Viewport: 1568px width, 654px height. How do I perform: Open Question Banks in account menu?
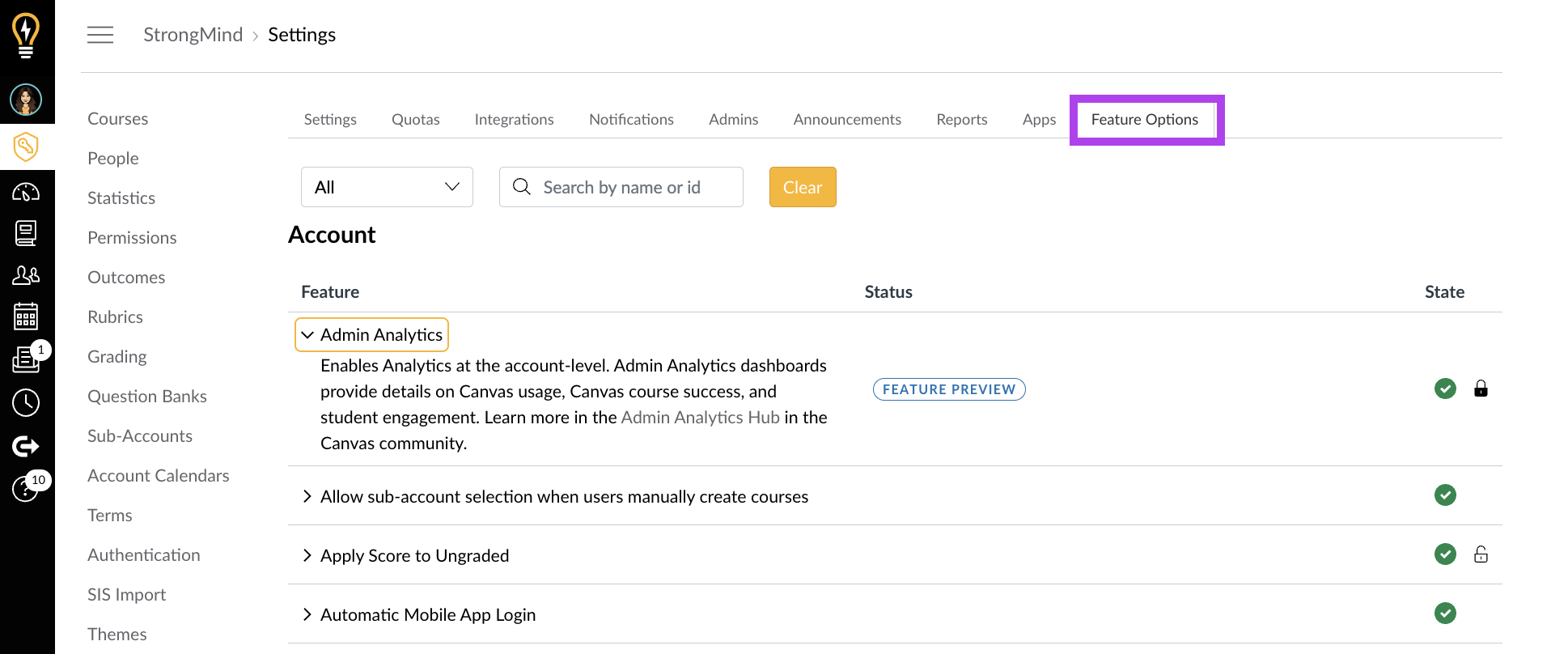coord(147,396)
